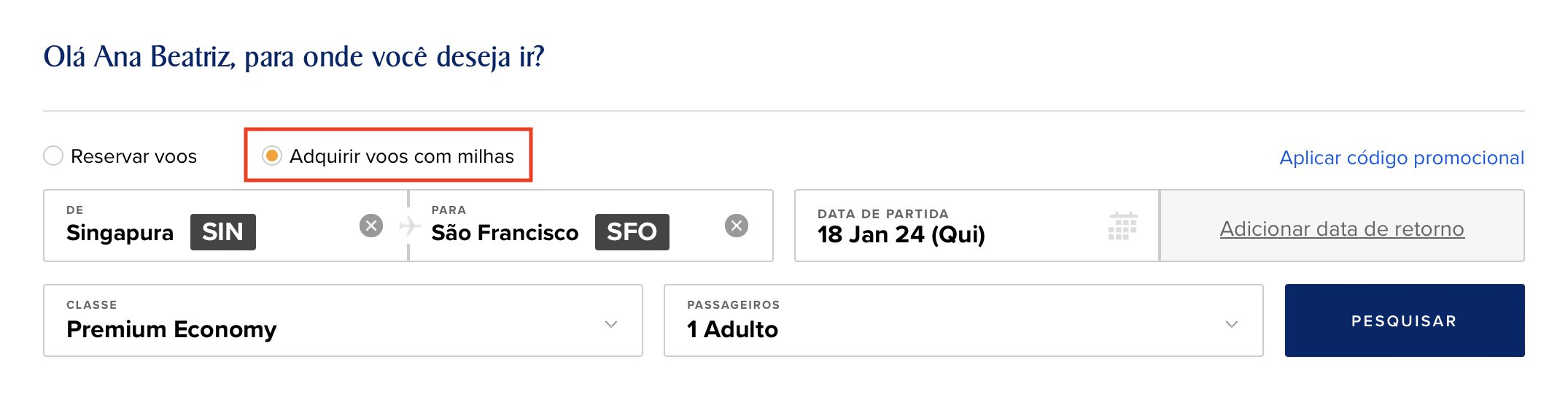Expand the Passageiros dropdown chevron
Image resolution: width=1568 pixels, height=419 pixels.
coord(1232,324)
